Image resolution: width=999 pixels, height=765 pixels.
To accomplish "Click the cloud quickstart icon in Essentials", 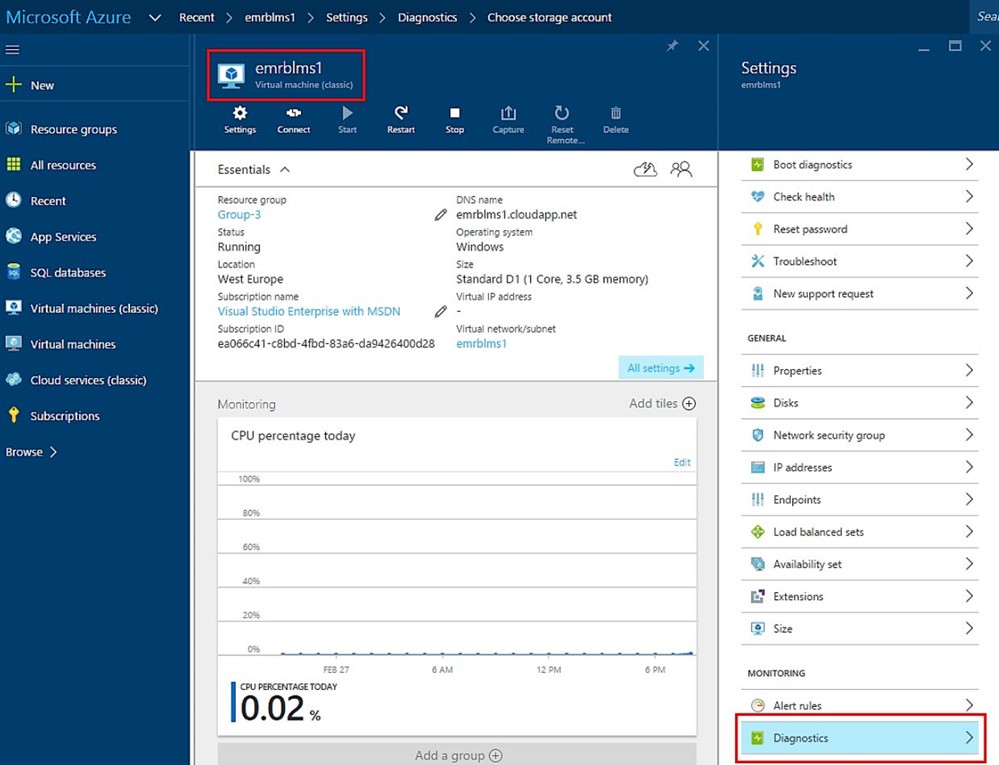I will point(645,169).
